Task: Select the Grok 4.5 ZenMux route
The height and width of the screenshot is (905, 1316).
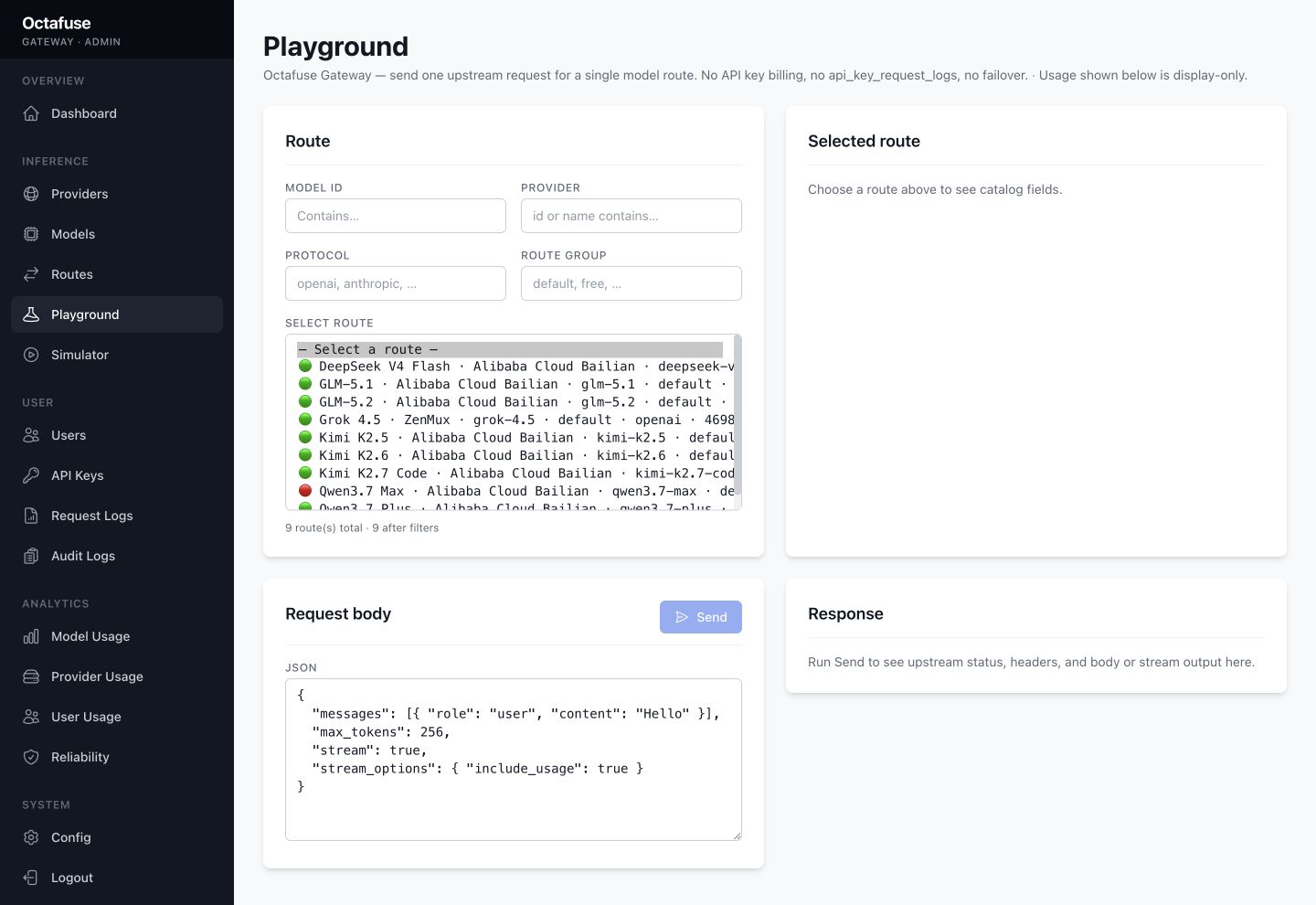Action: tap(515, 420)
